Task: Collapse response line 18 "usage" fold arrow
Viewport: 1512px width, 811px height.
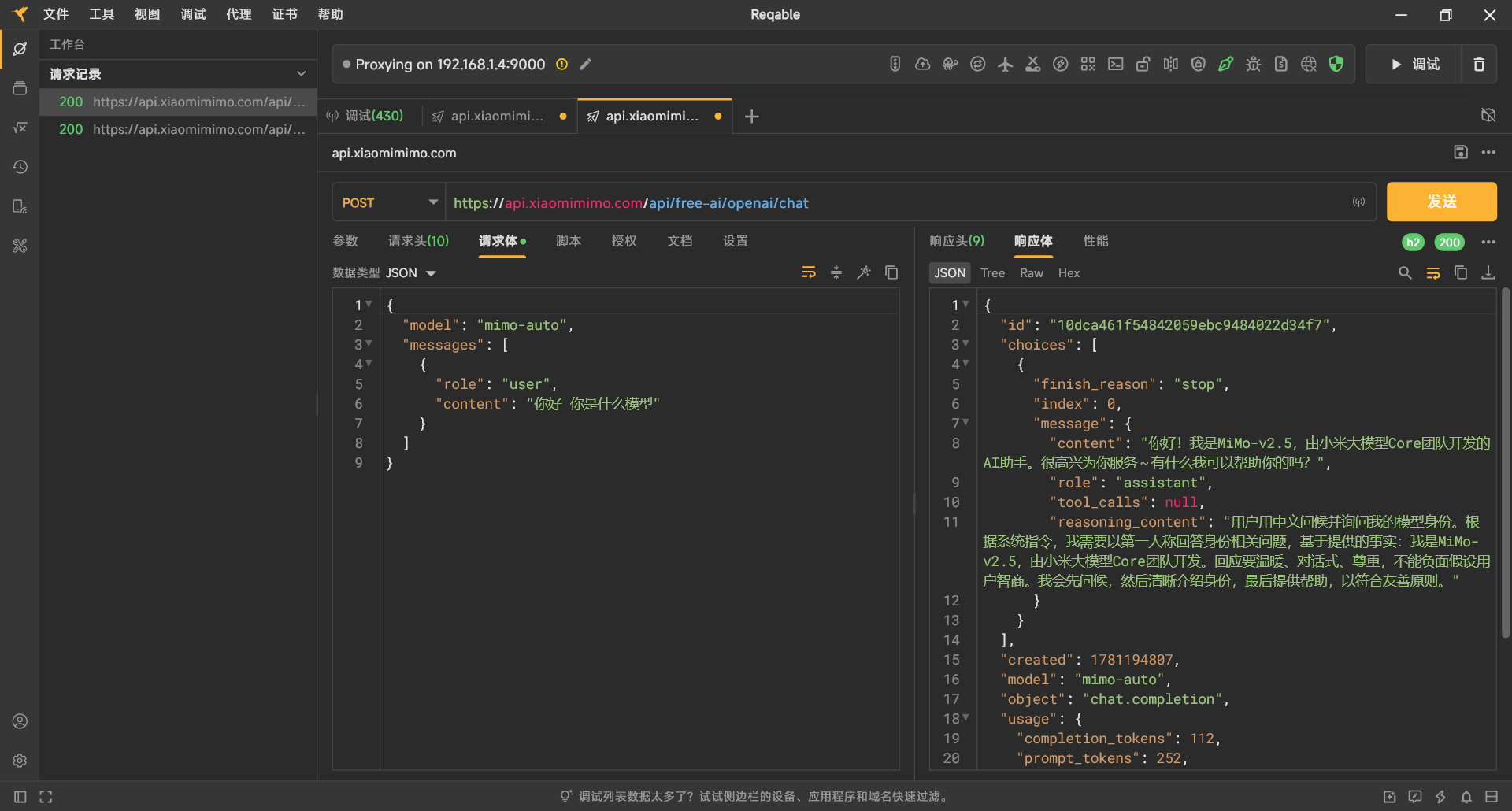Action: (966, 718)
